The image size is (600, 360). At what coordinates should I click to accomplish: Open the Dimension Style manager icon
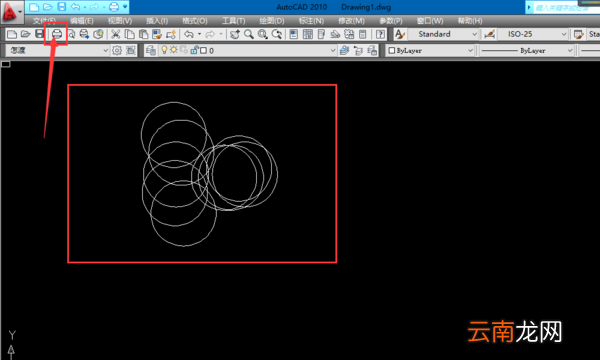tap(489, 34)
